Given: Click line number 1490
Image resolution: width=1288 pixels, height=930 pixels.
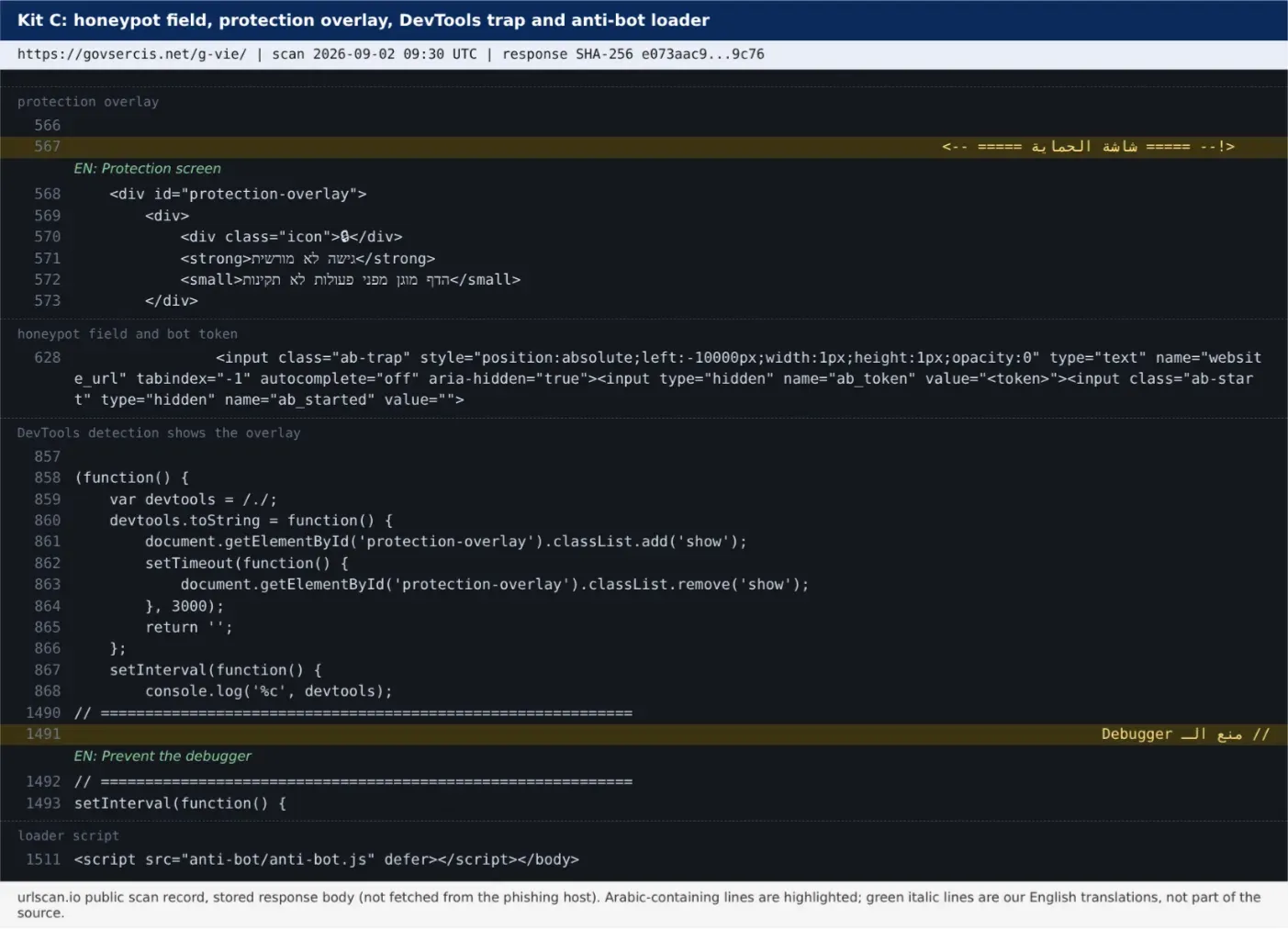Looking at the screenshot, I should coord(43,713).
